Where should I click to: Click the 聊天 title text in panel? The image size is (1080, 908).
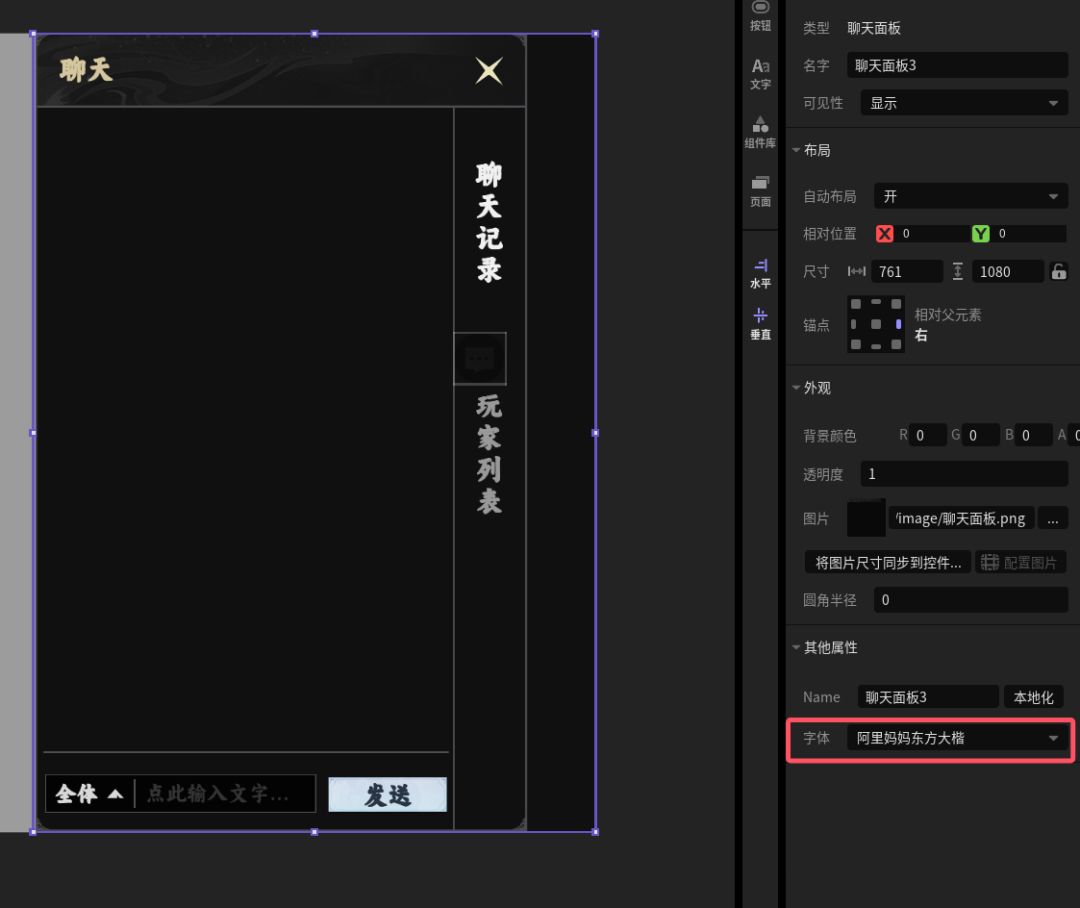(85, 70)
